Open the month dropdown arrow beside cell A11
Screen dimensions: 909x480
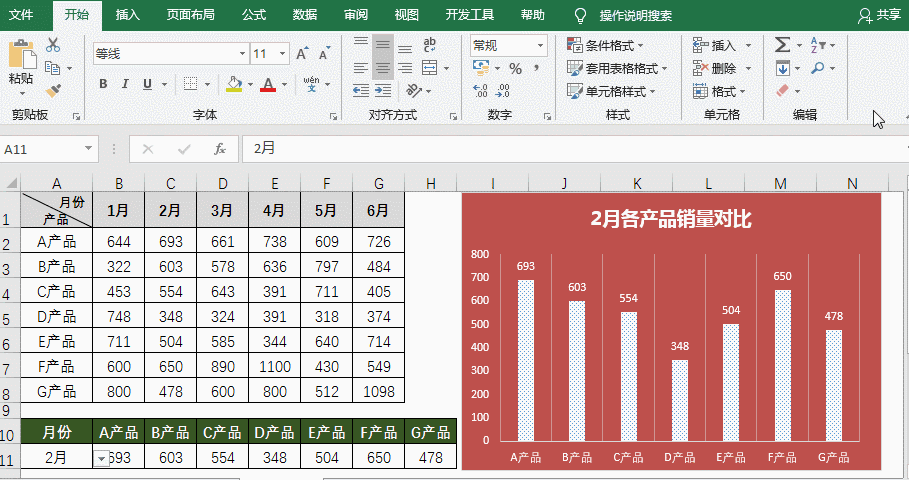(x=101, y=459)
